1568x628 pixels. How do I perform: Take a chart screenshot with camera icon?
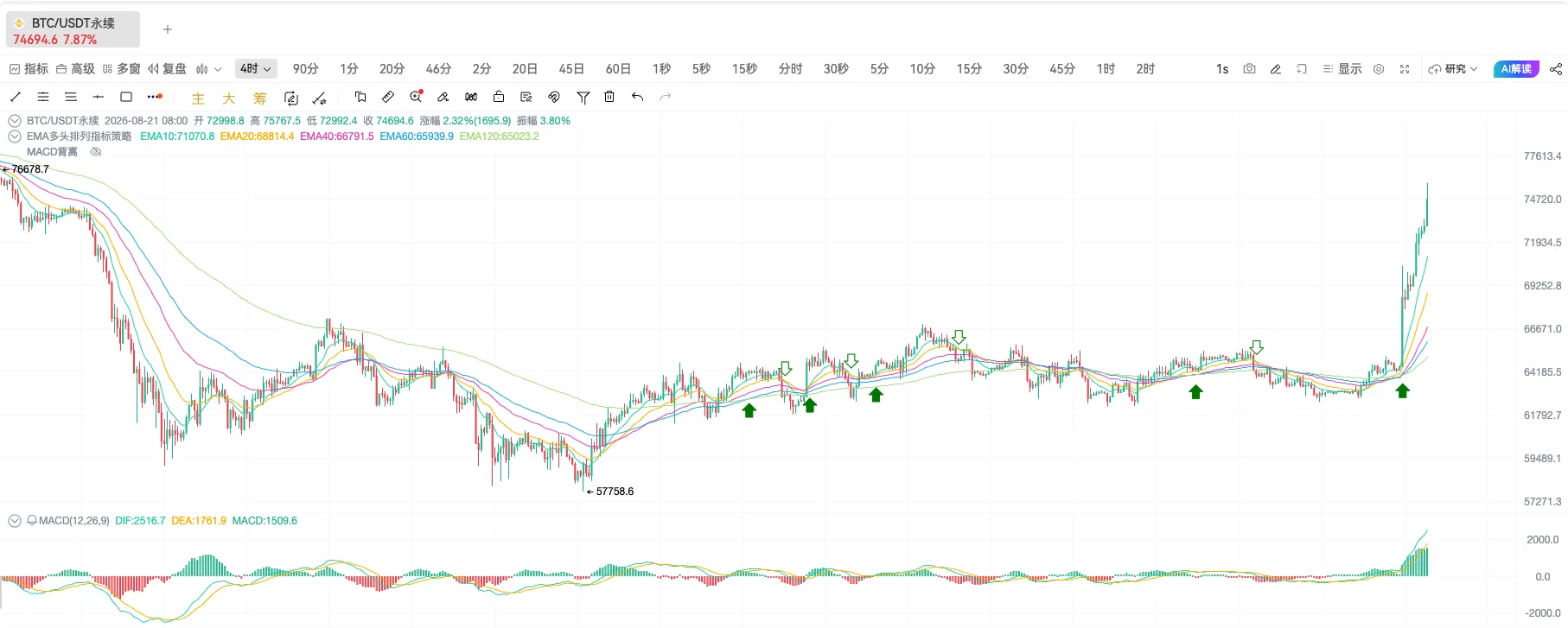1249,68
